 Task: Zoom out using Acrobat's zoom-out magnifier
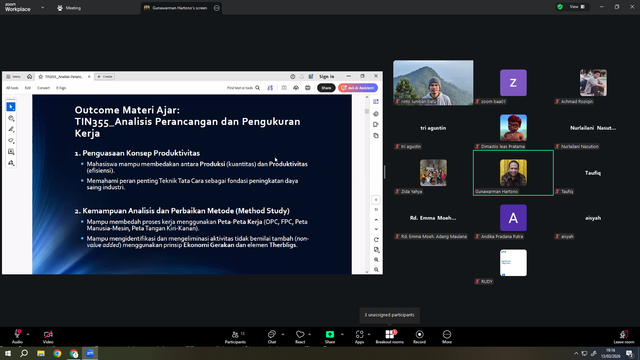376,269
